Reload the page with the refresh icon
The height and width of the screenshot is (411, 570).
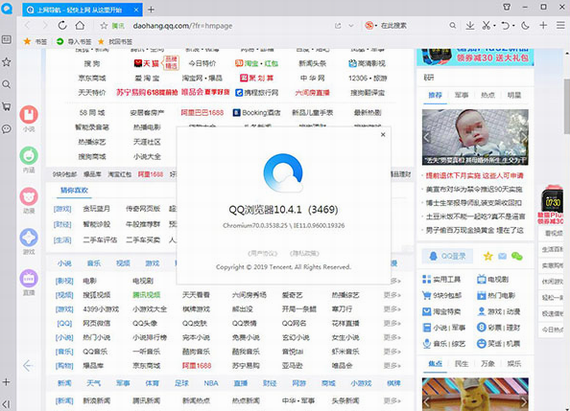coord(62,25)
